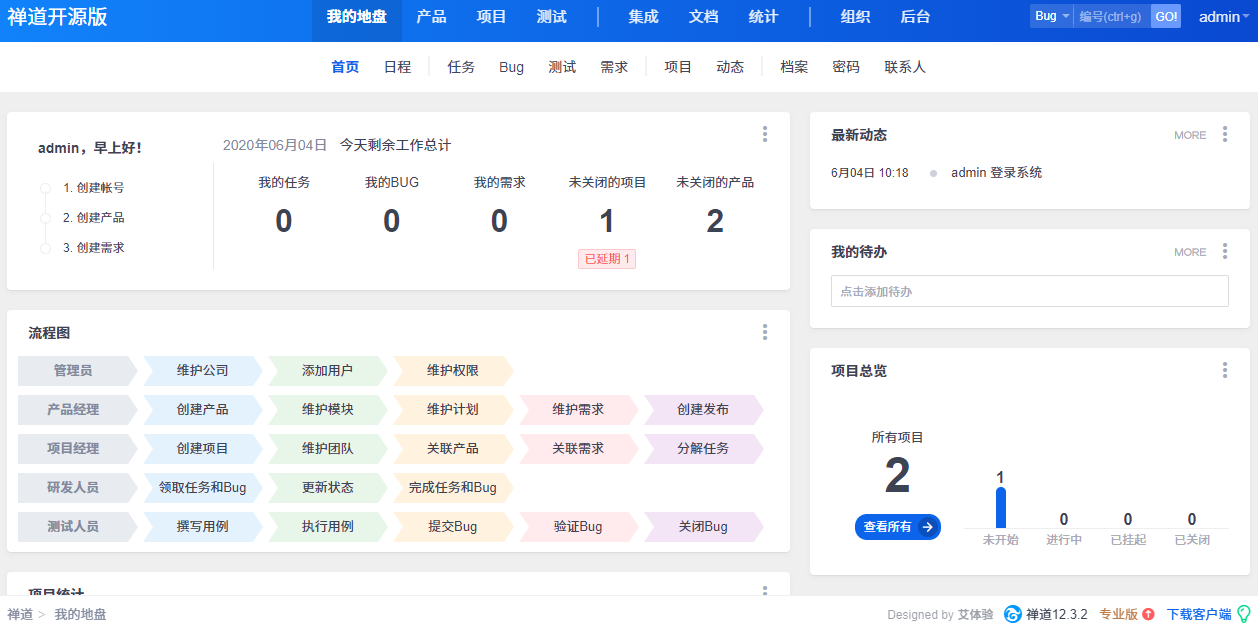Open the 项目总览 panel options menu
This screenshot has width=1258, height=628.
(1225, 370)
